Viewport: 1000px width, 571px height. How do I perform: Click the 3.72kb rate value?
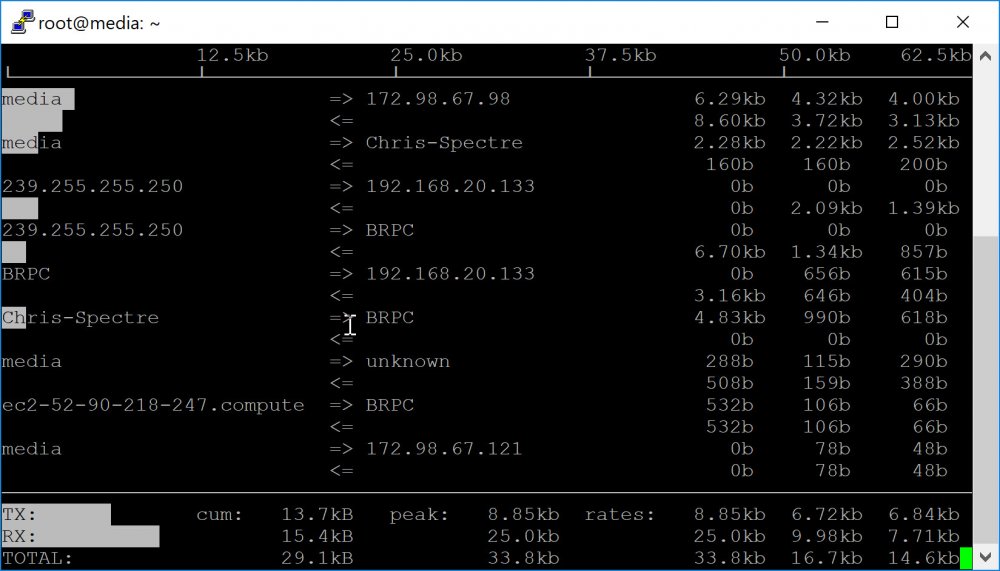click(x=827, y=121)
